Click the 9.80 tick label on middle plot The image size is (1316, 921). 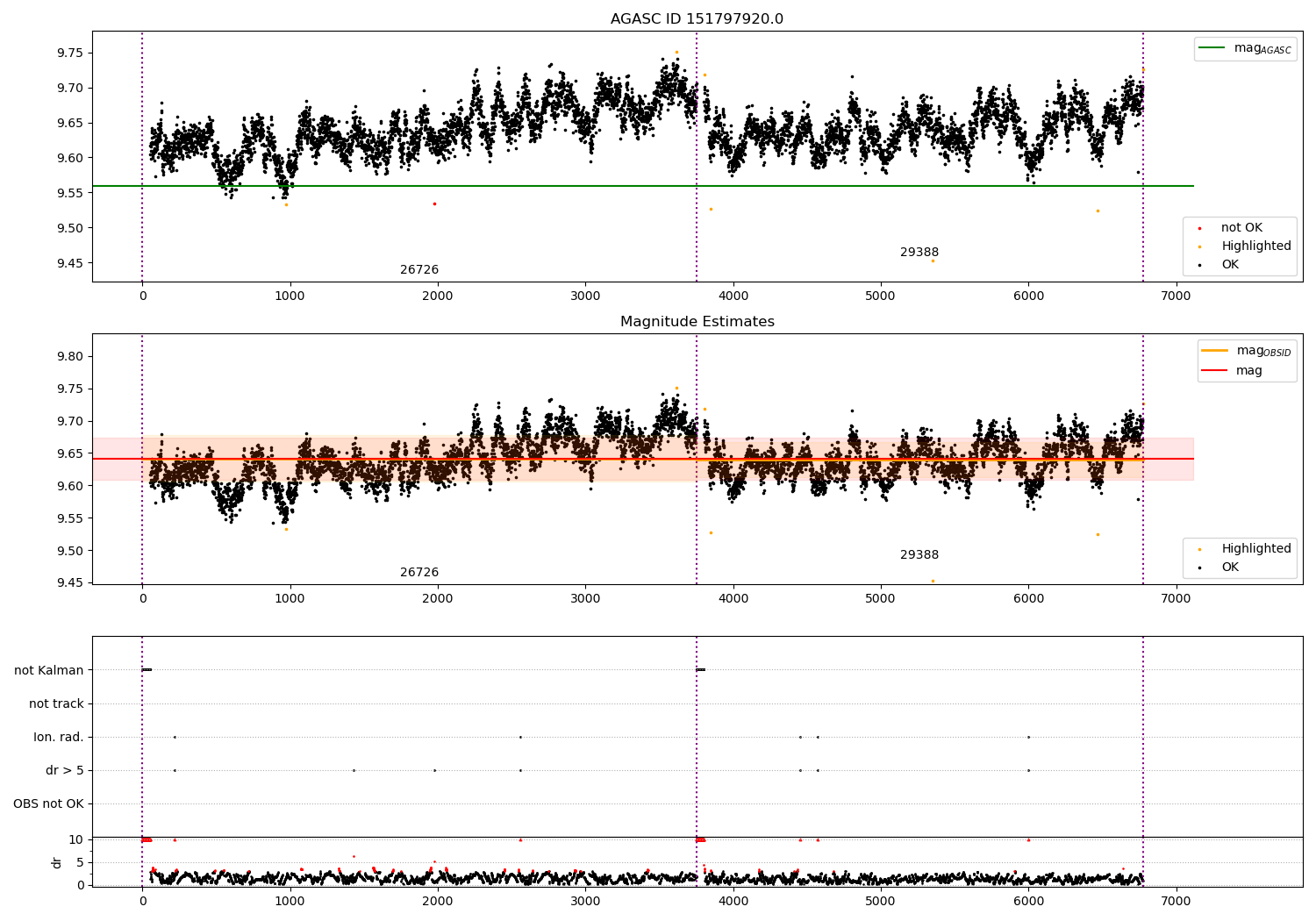69,356
